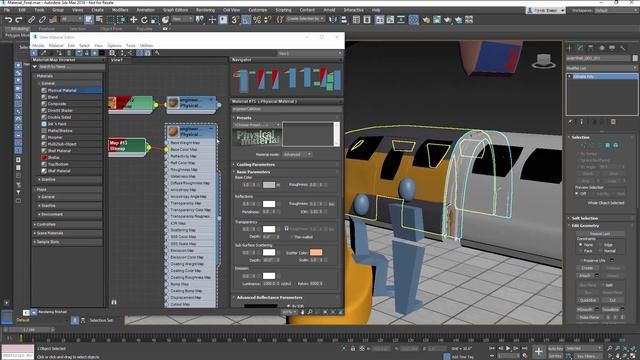Activate the Select and Move tool
Viewport: 640px width, 360px height.
coord(133,20)
